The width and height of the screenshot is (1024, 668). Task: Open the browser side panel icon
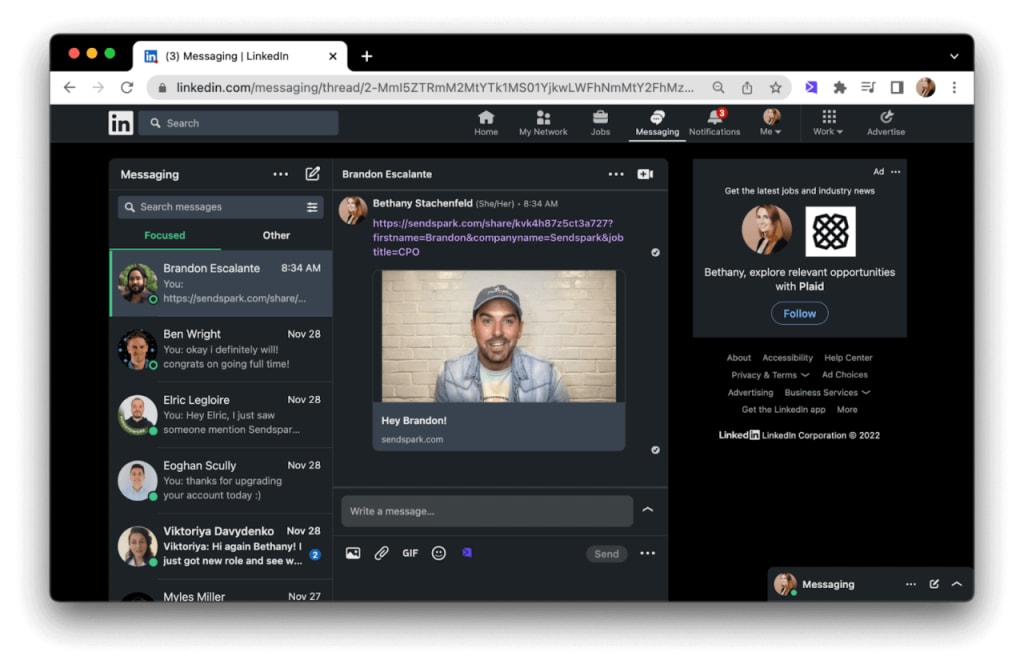point(897,87)
